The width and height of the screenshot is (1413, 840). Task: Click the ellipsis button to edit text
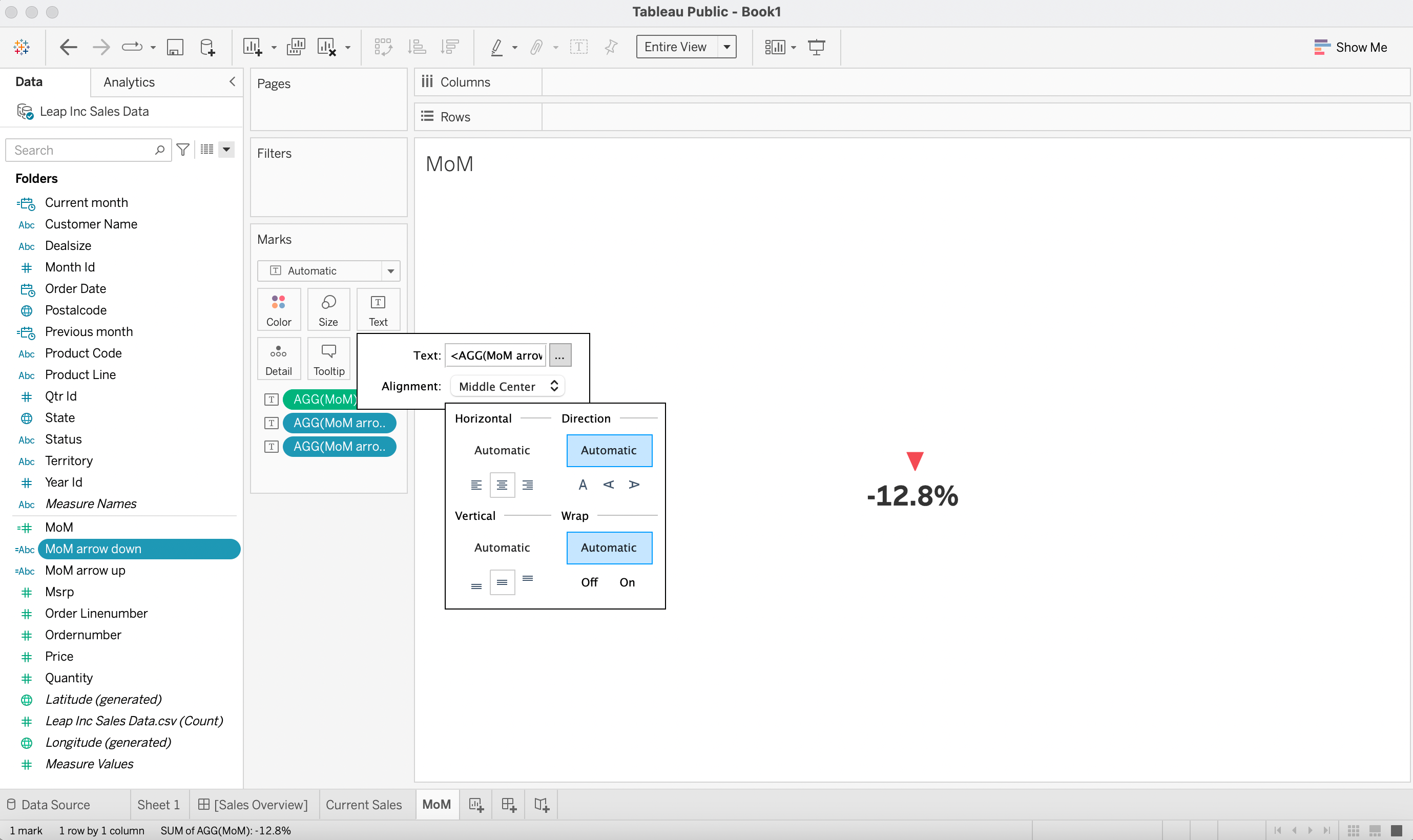pyautogui.click(x=559, y=355)
